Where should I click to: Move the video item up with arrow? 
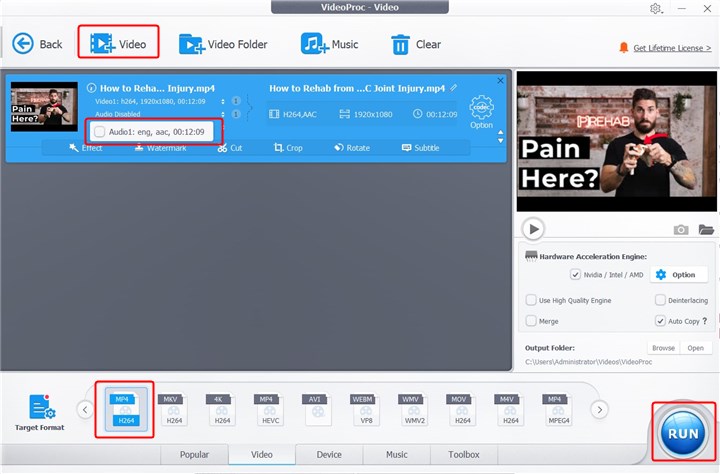click(501, 132)
